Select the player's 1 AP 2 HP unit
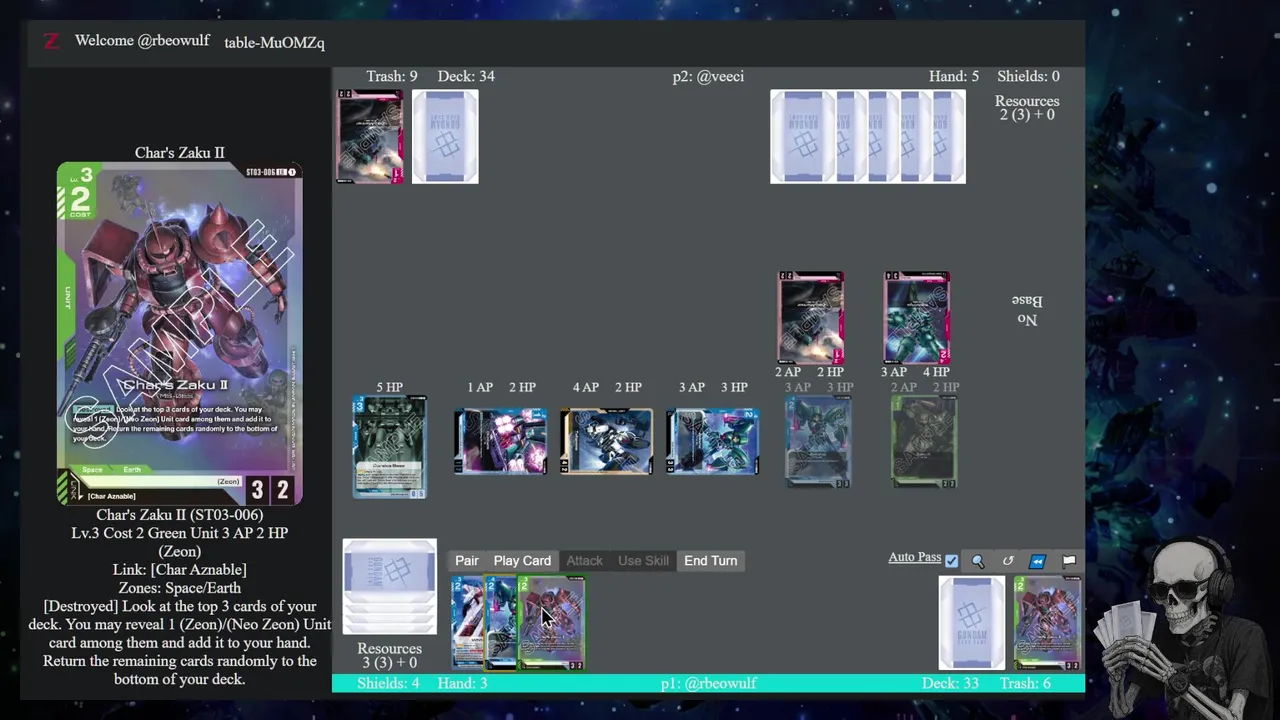The width and height of the screenshot is (1280, 720). (x=500, y=441)
